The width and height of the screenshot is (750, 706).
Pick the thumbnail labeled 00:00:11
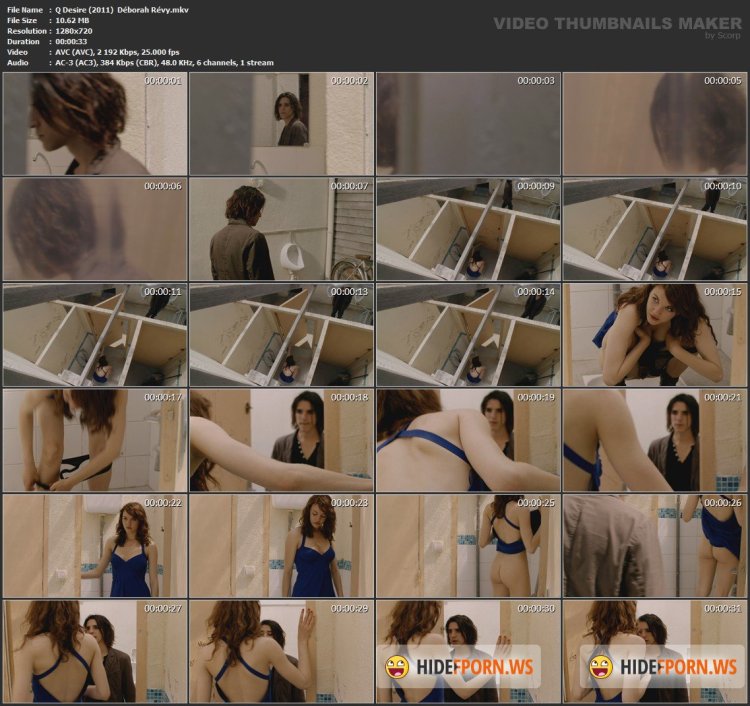tap(95, 335)
